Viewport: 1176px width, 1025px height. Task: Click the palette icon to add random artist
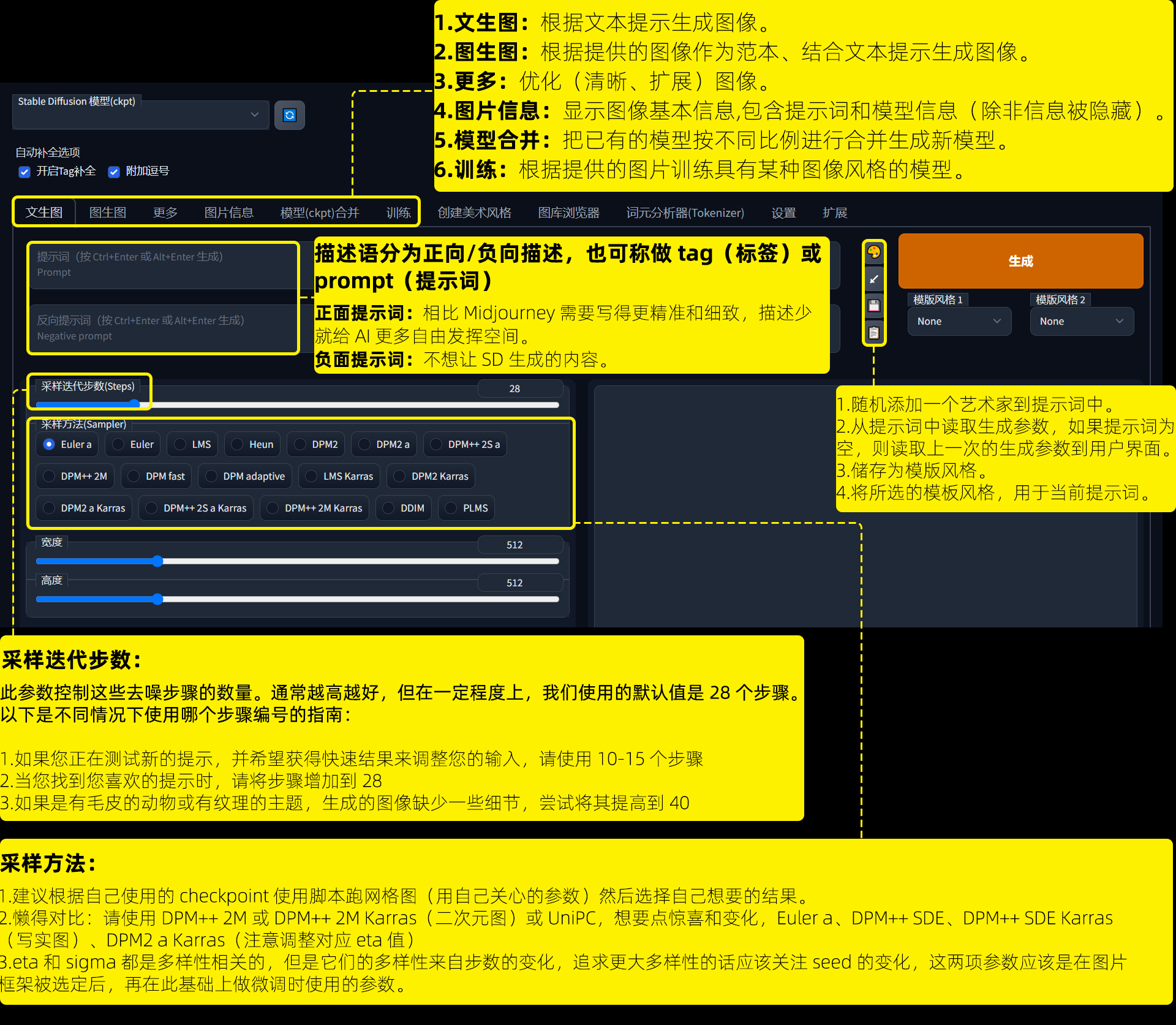pyautogui.click(x=874, y=252)
